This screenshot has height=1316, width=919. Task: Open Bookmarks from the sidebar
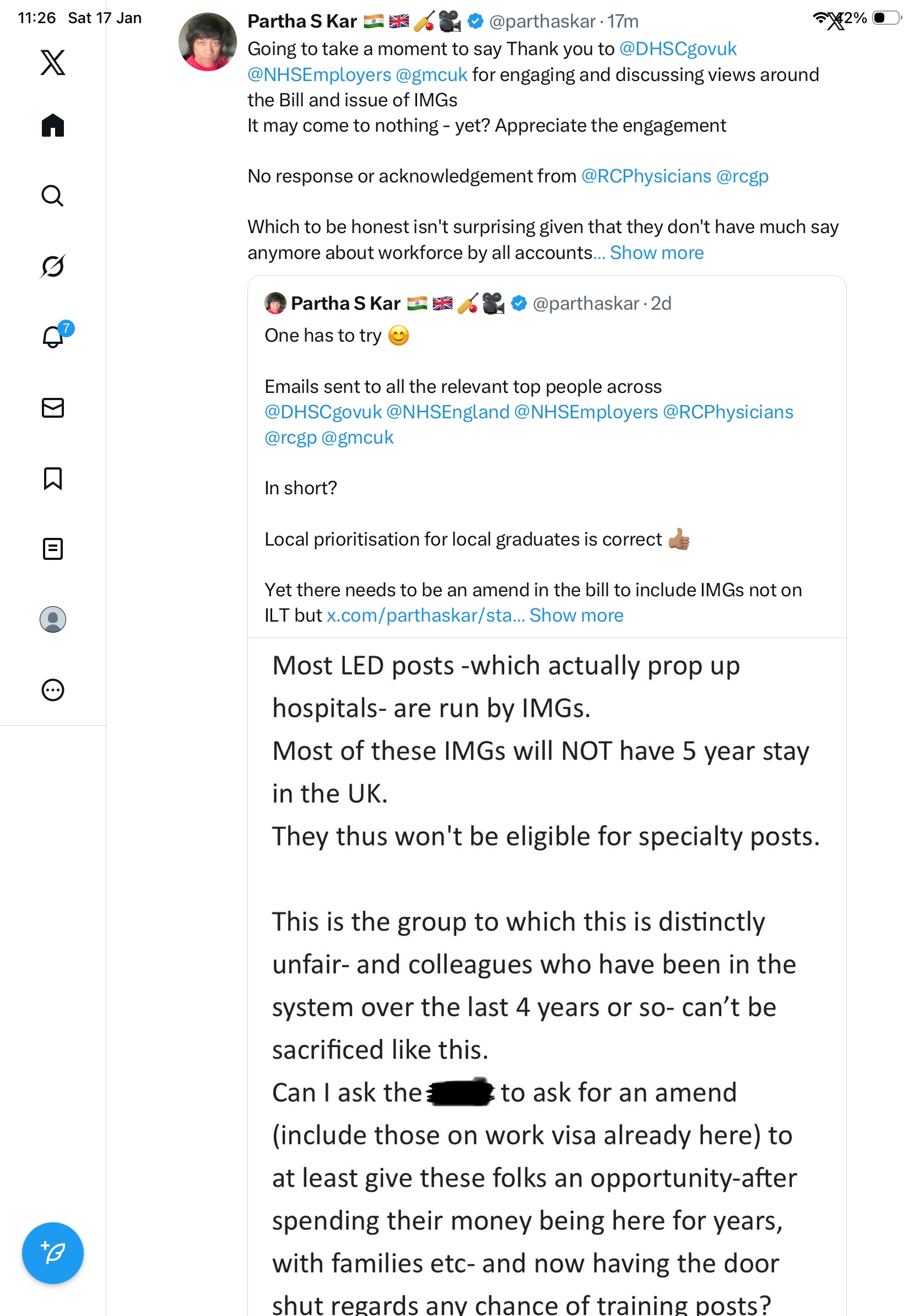pyautogui.click(x=53, y=478)
